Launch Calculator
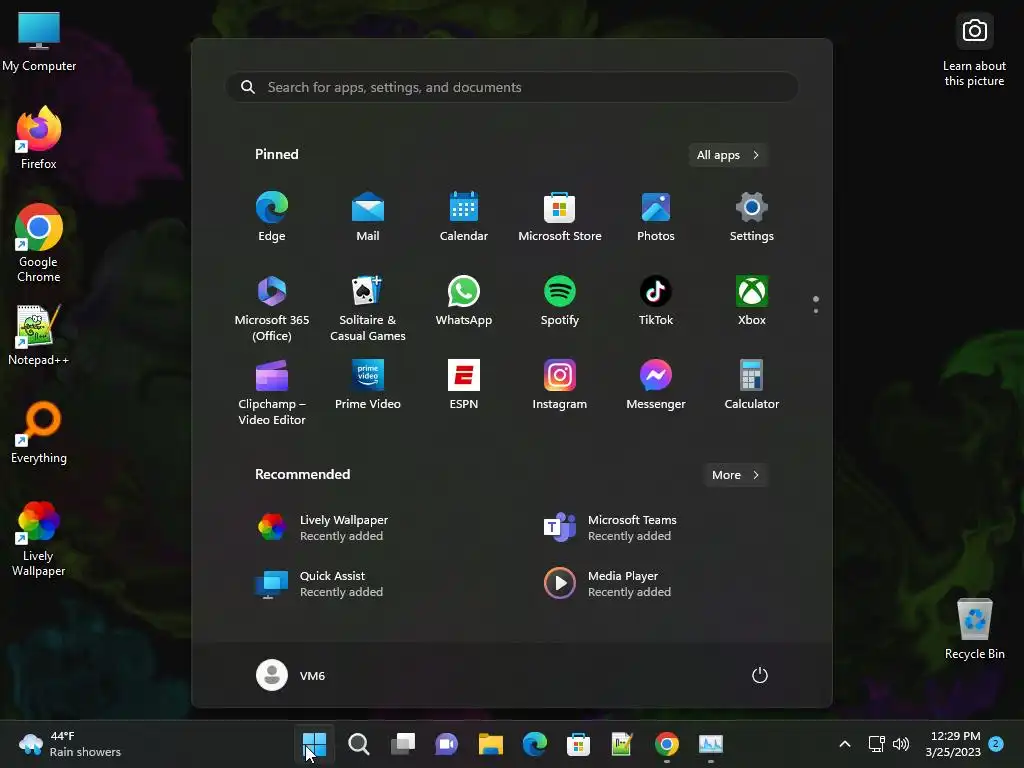The width and height of the screenshot is (1024, 768). tap(752, 386)
